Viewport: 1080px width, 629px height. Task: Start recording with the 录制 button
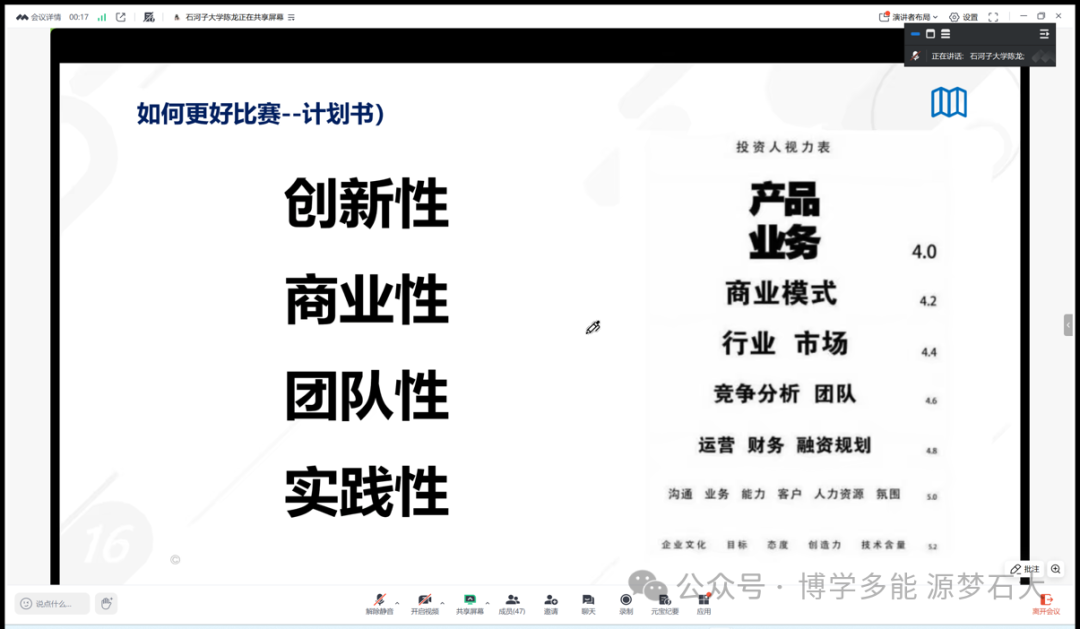point(626,603)
